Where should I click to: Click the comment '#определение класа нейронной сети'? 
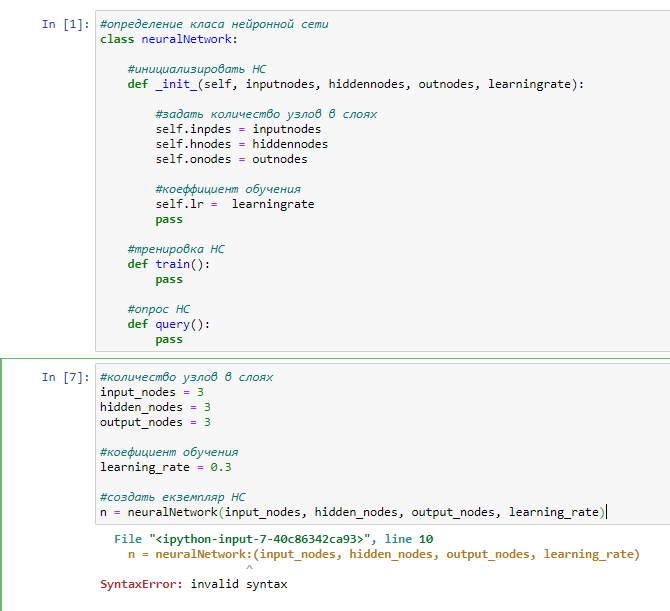point(214,24)
